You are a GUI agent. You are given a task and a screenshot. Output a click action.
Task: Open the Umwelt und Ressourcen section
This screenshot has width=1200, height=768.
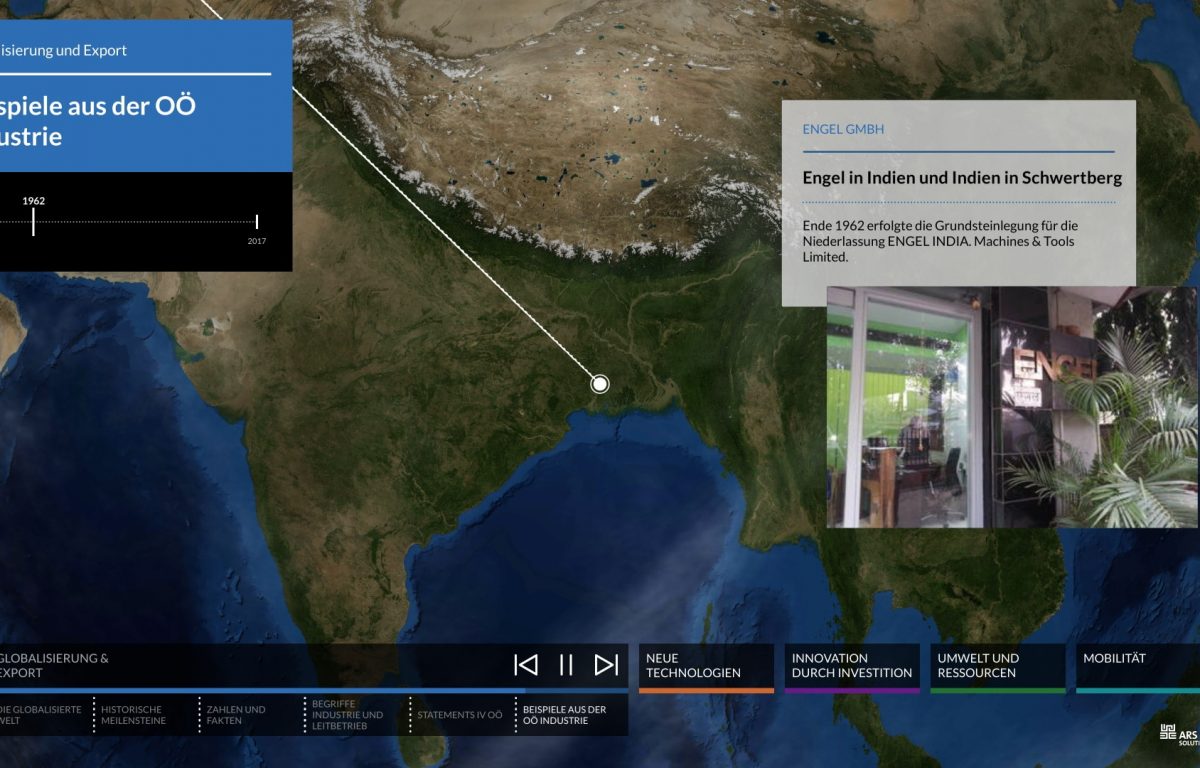point(998,668)
